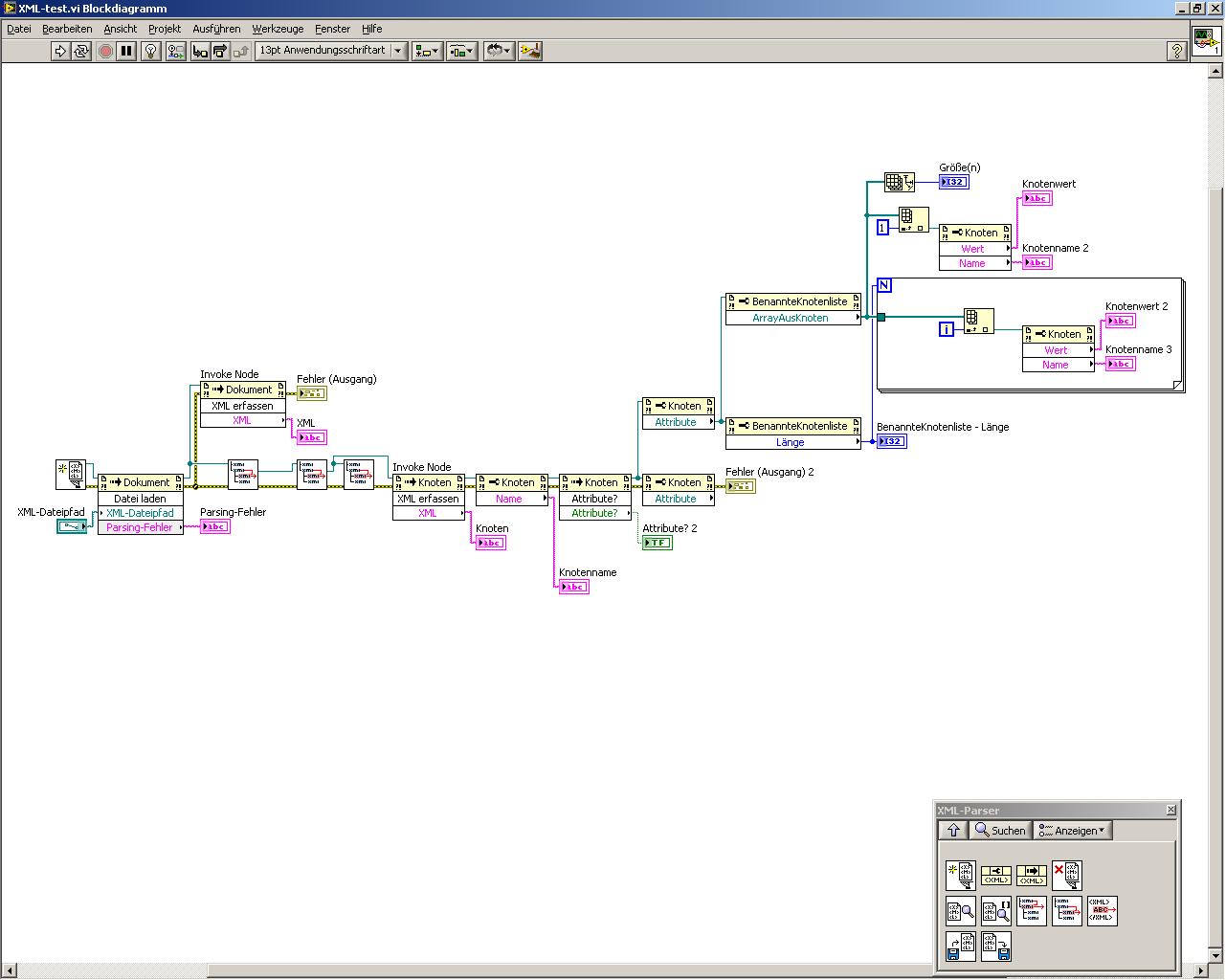The width and height of the screenshot is (1226, 980).
Task: Toggle the Pause button in the toolbar
Action: coord(126,51)
